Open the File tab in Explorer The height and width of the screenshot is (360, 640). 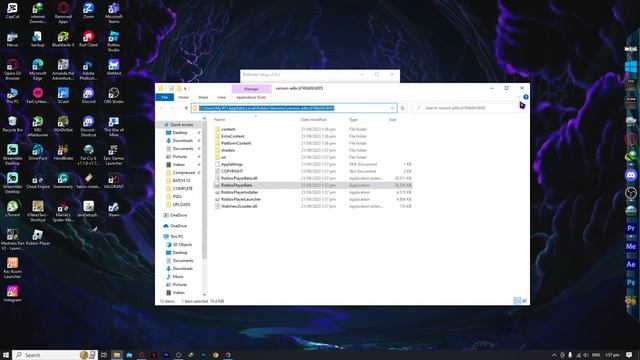click(164, 97)
